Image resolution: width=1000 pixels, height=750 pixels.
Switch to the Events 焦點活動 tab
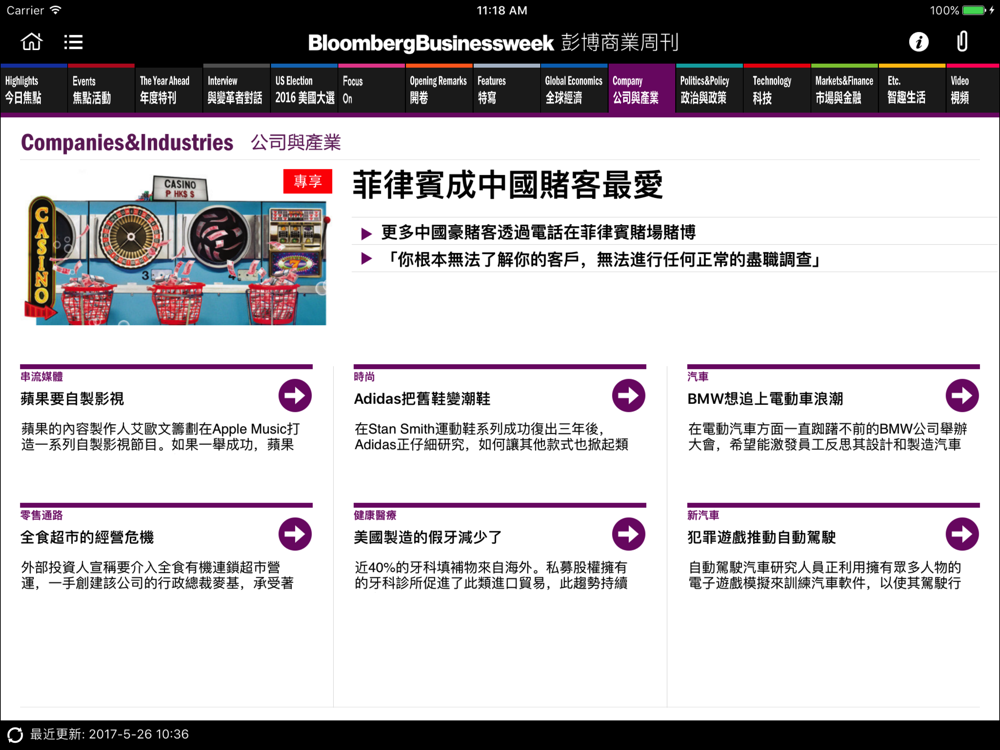(x=101, y=89)
